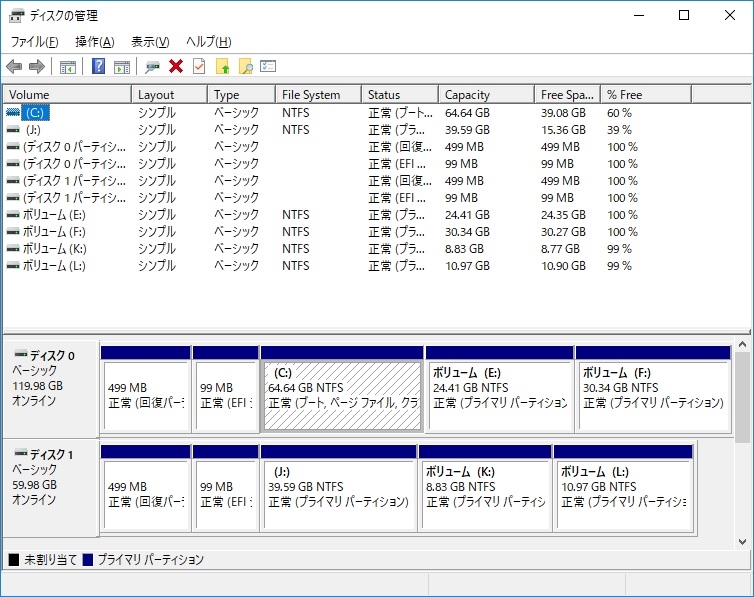Click the forward arrow toolbar icon
Image resolution: width=754 pixels, height=597 pixels.
[37, 67]
